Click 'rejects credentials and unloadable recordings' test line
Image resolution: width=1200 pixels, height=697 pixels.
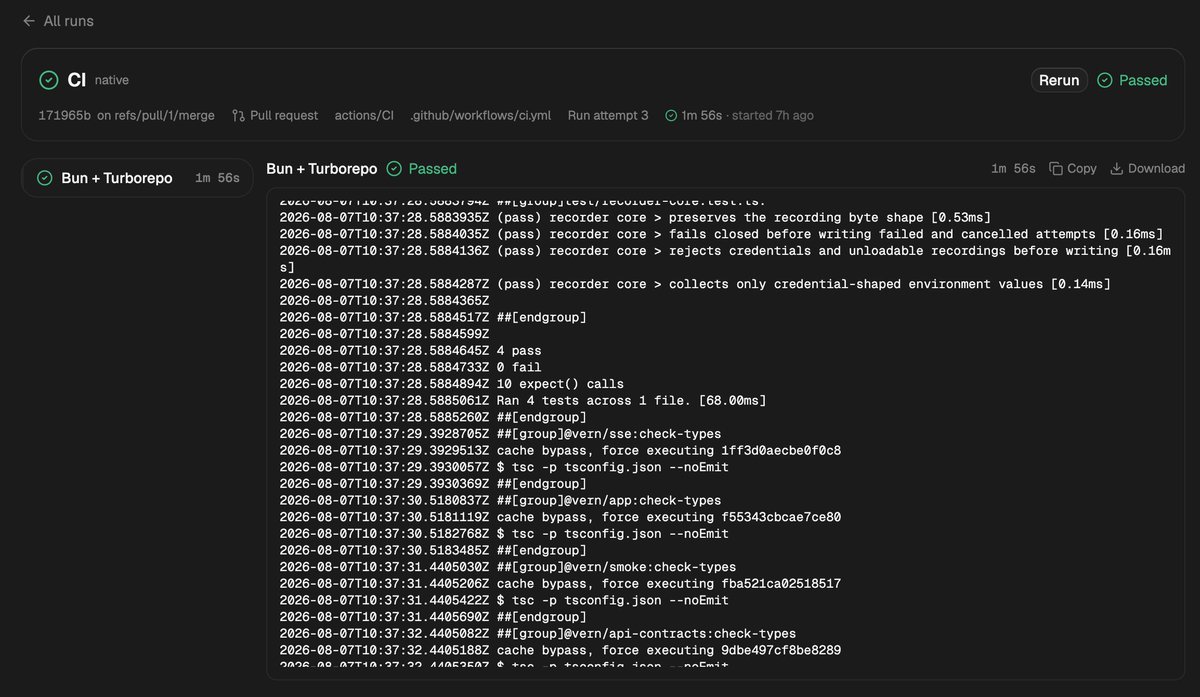tap(725, 259)
